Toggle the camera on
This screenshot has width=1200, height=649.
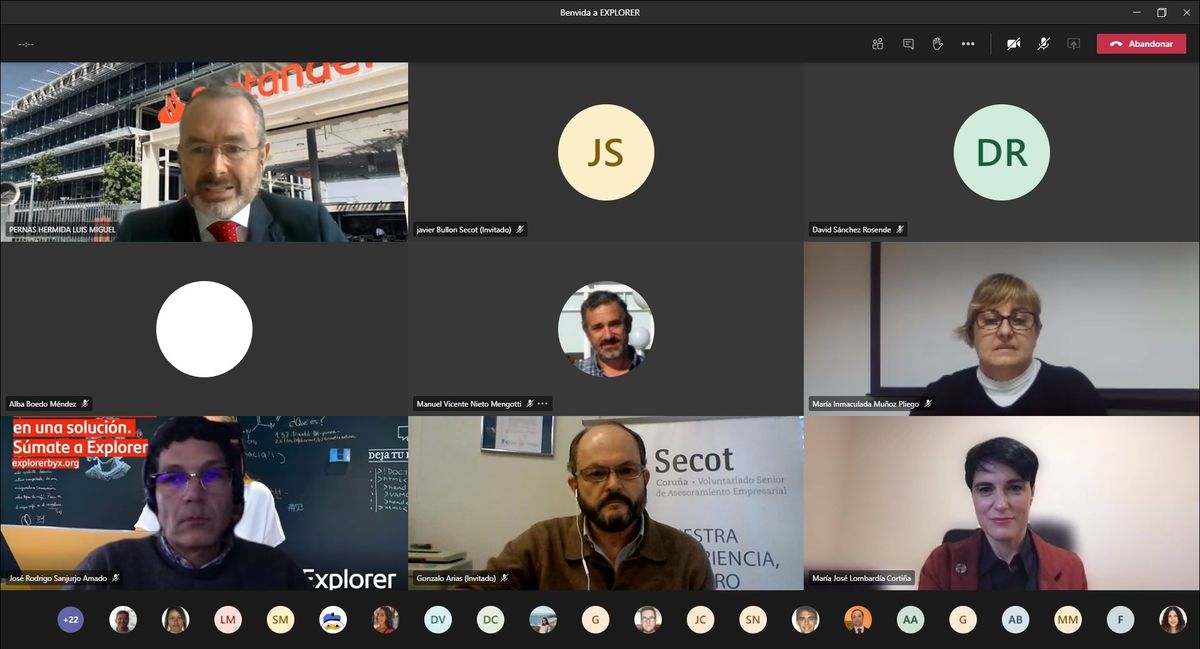click(1013, 44)
